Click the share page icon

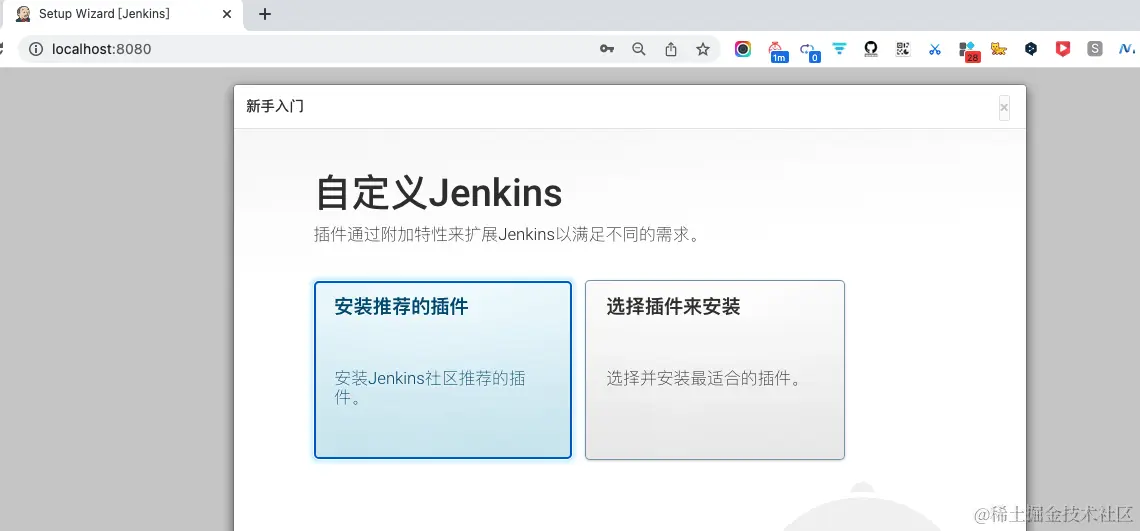(671, 49)
